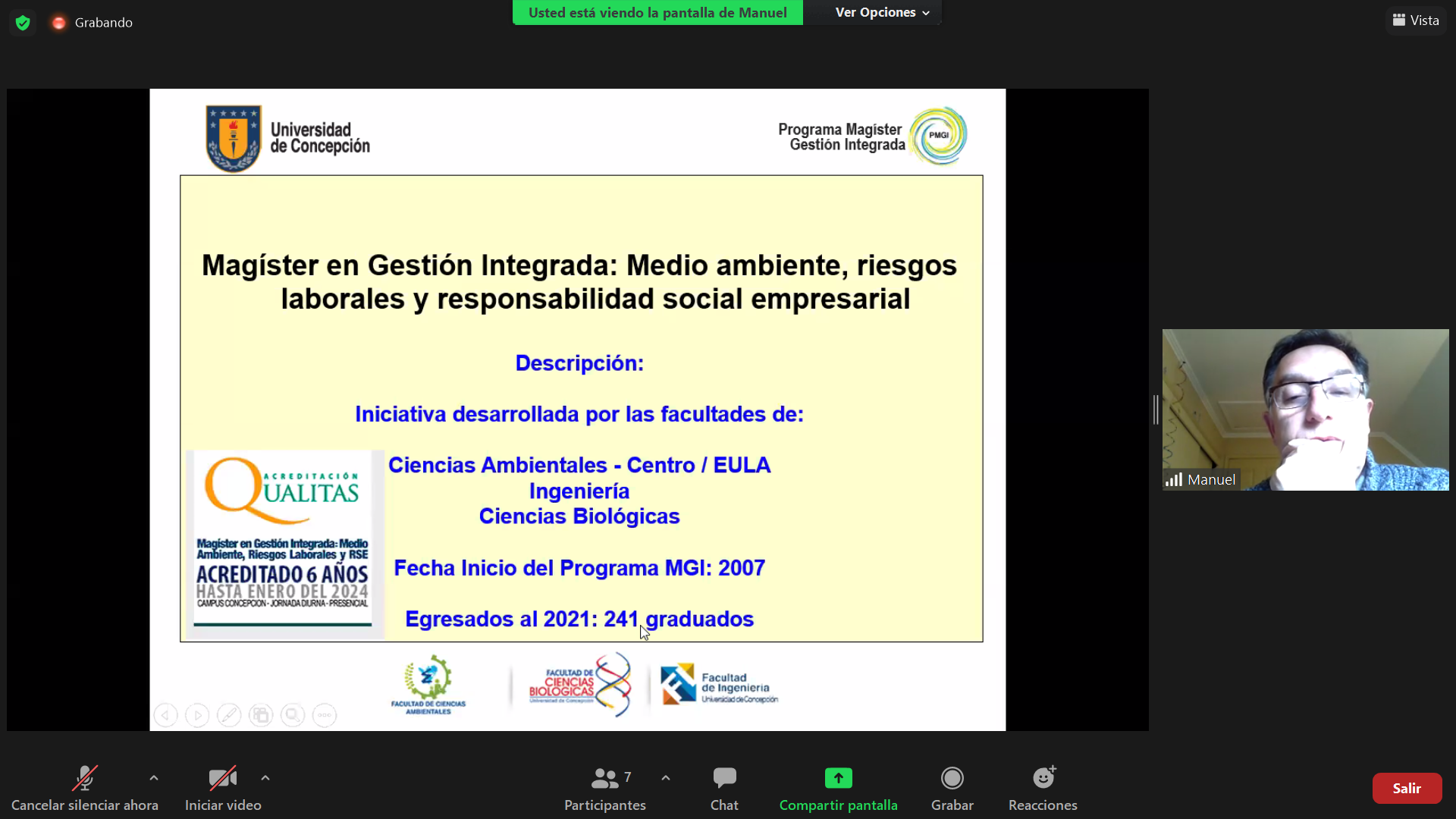Click Compartir pantalla share button
1456x819 pixels.
click(839, 789)
